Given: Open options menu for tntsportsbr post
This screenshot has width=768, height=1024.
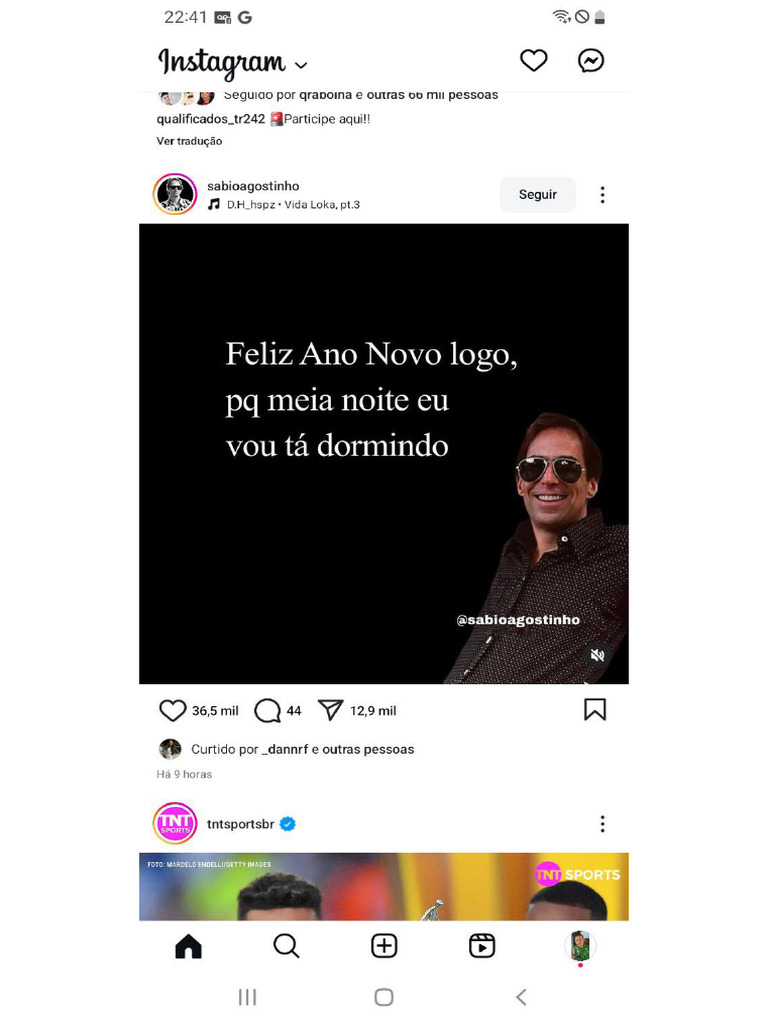Looking at the screenshot, I should 602,824.
